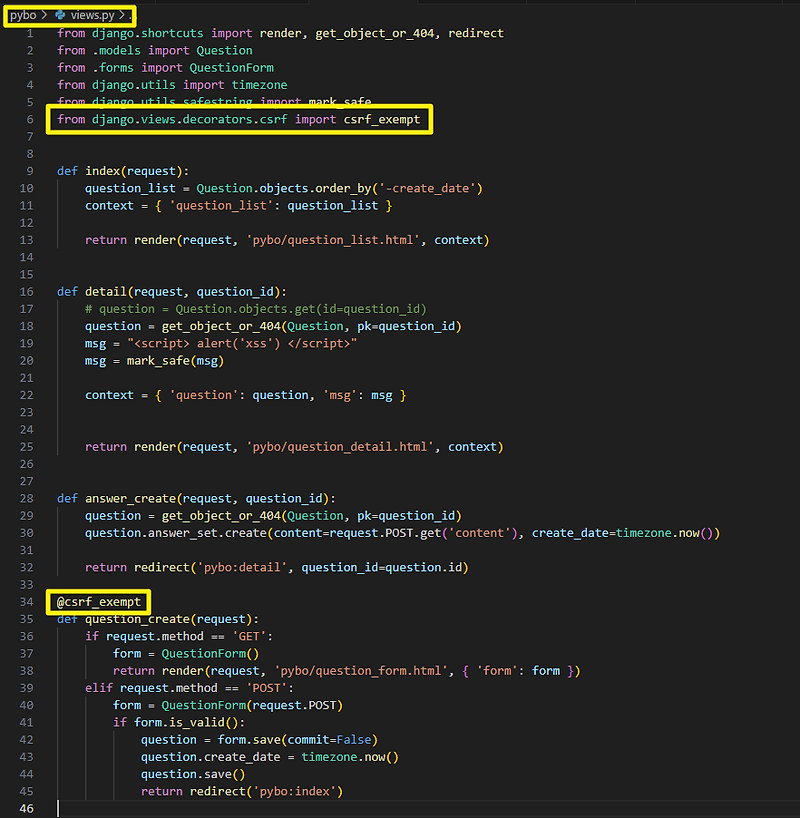This screenshot has height=818, width=800.
Task: Click the 'msg' key string on line 22
Action: (x=340, y=395)
